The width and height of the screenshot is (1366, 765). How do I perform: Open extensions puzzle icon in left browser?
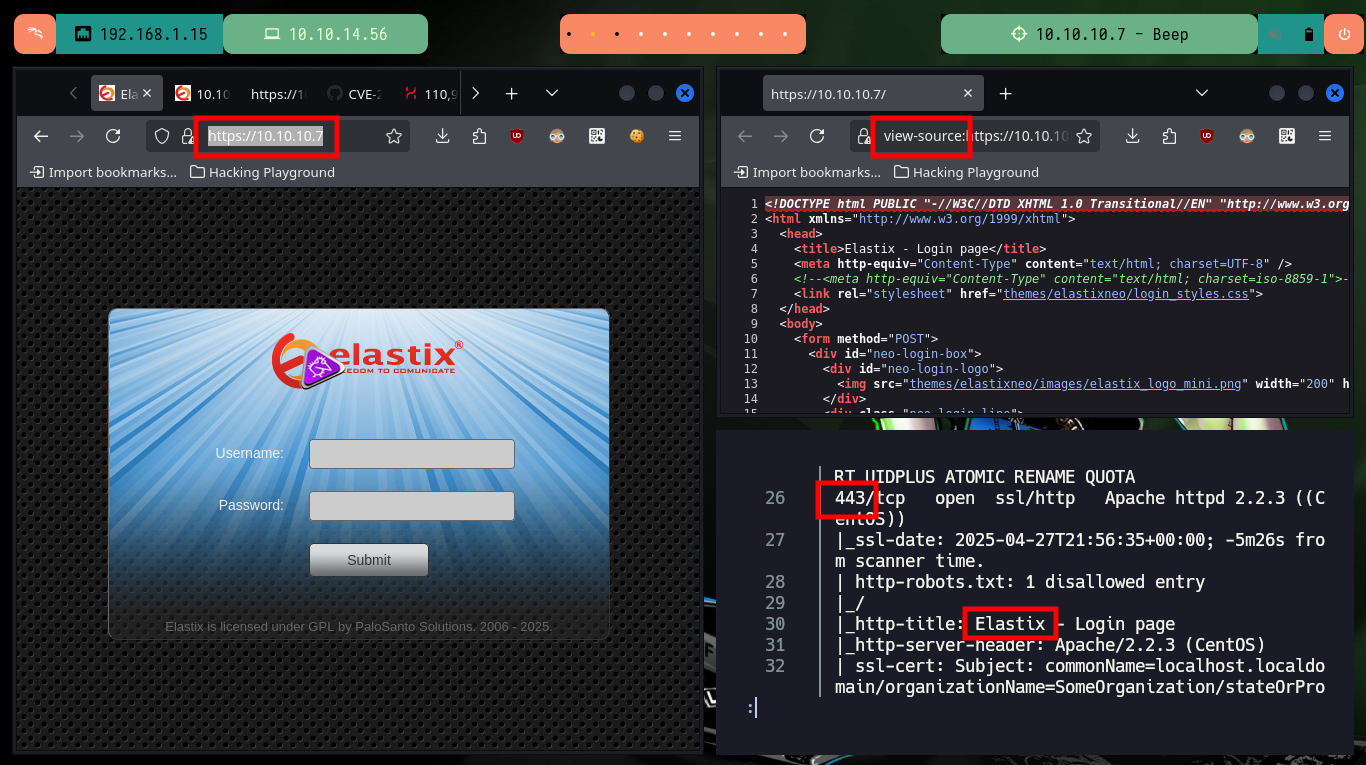tap(479, 136)
